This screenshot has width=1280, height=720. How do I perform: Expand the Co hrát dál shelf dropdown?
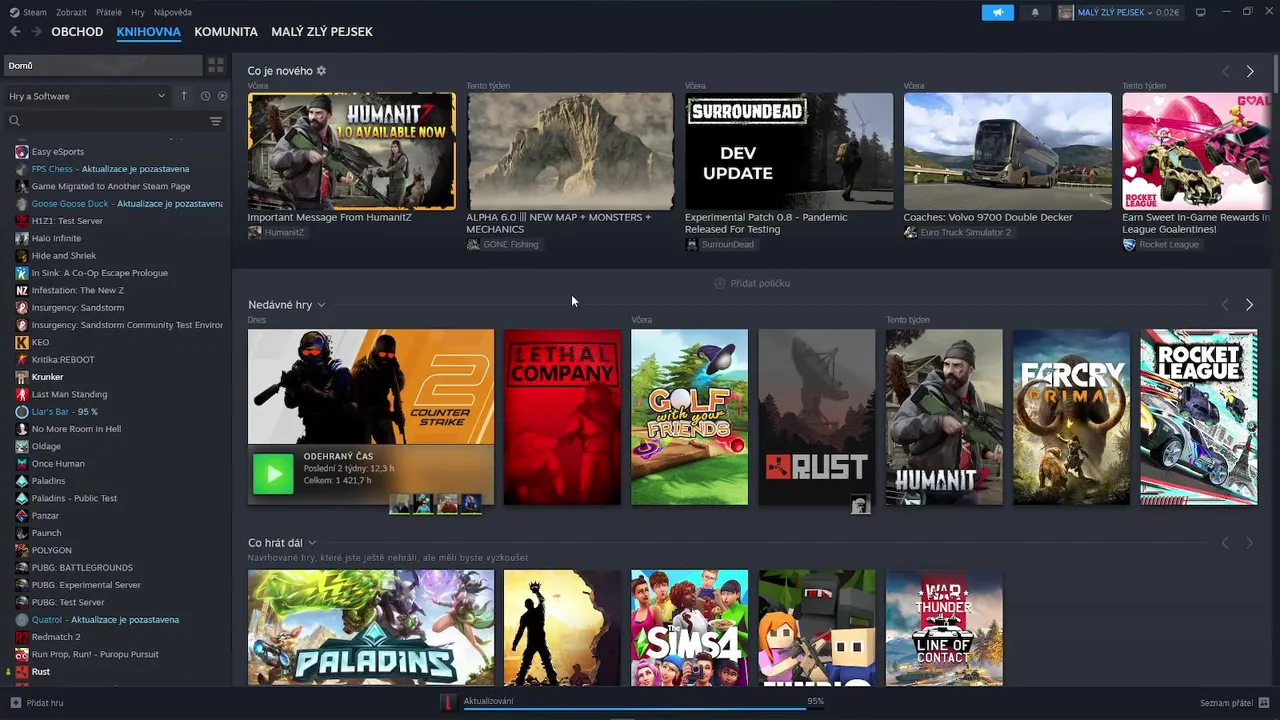(x=312, y=543)
